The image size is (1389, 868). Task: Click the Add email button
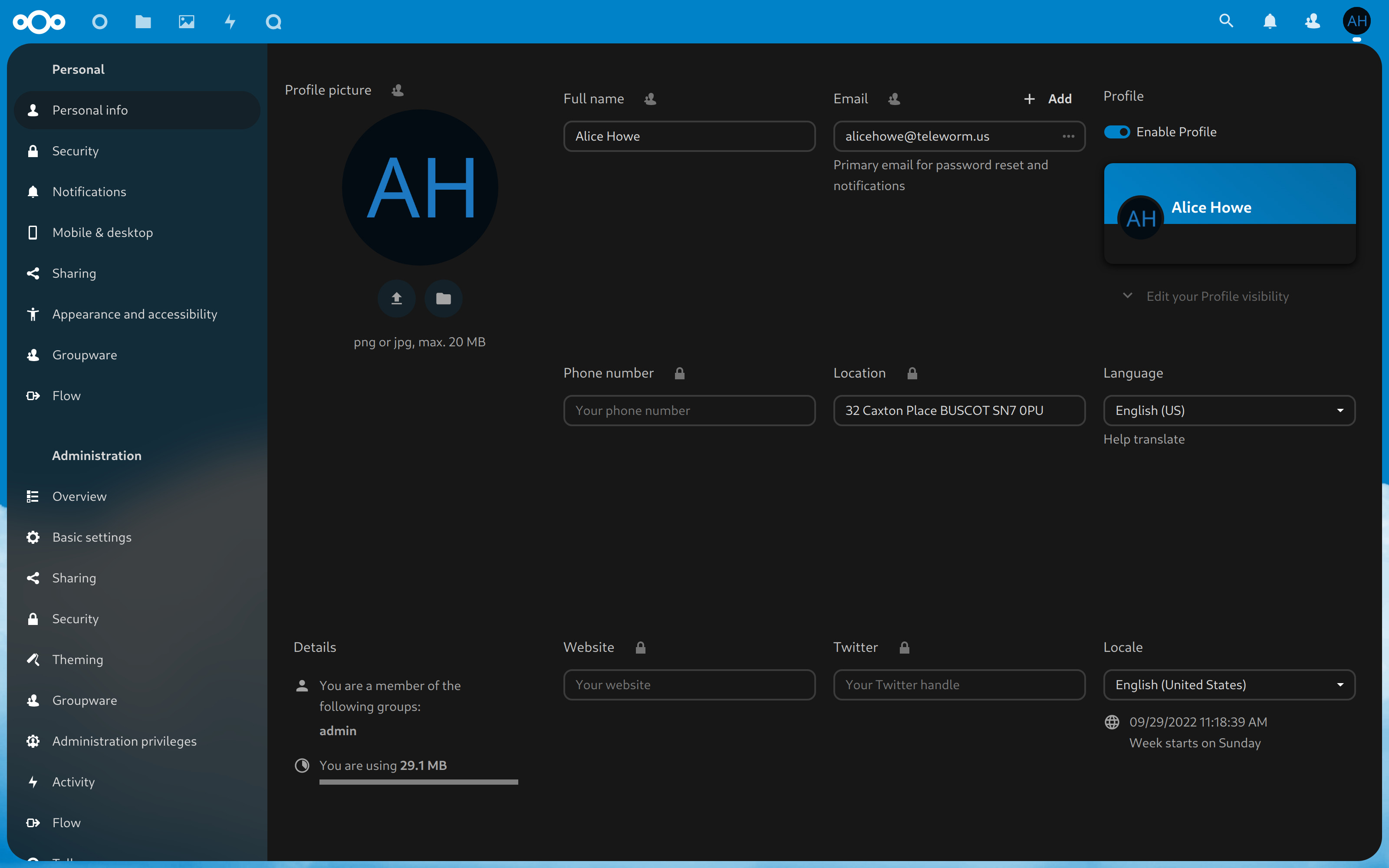(x=1048, y=99)
